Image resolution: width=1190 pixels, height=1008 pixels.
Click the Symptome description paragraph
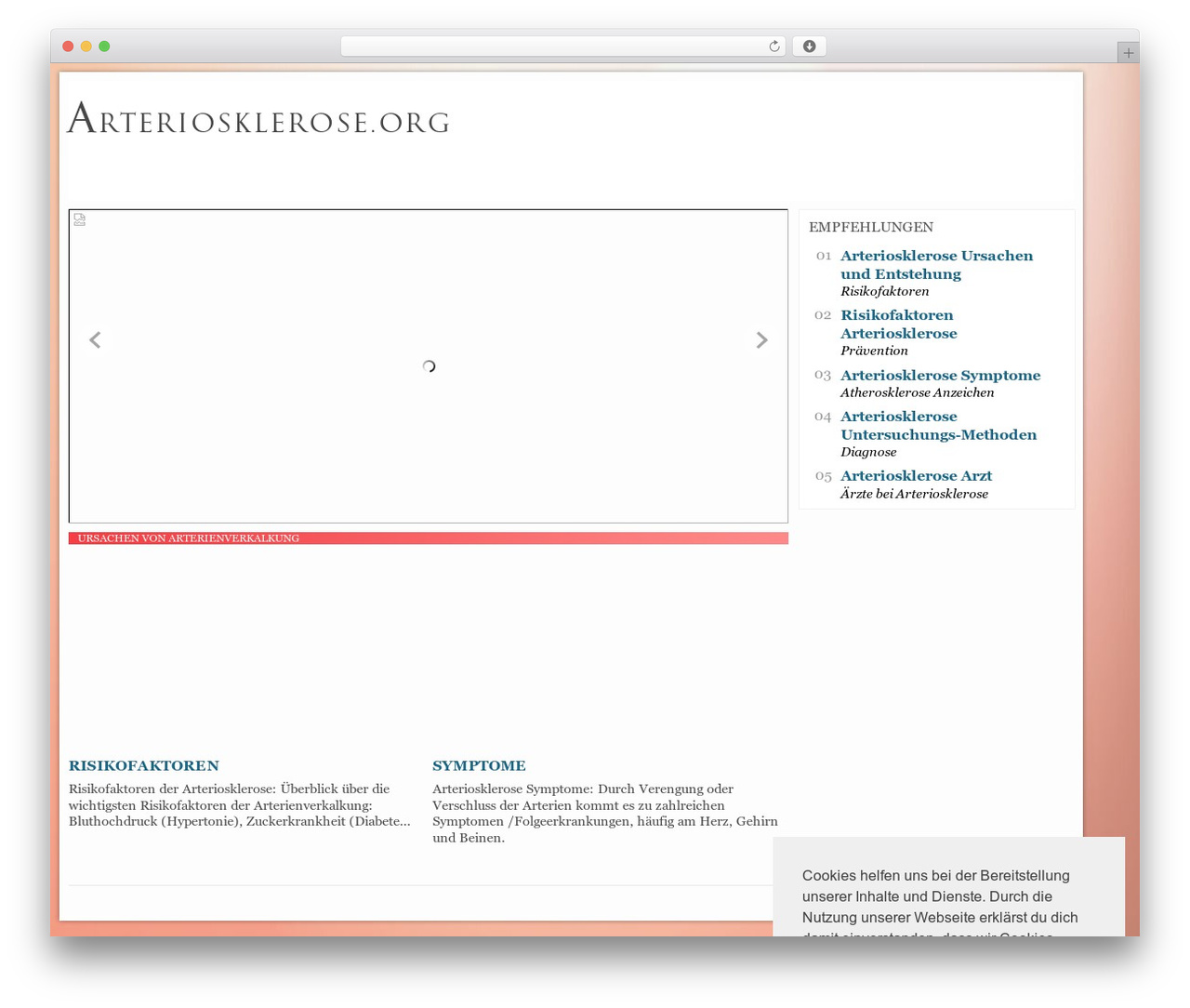(x=605, y=814)
